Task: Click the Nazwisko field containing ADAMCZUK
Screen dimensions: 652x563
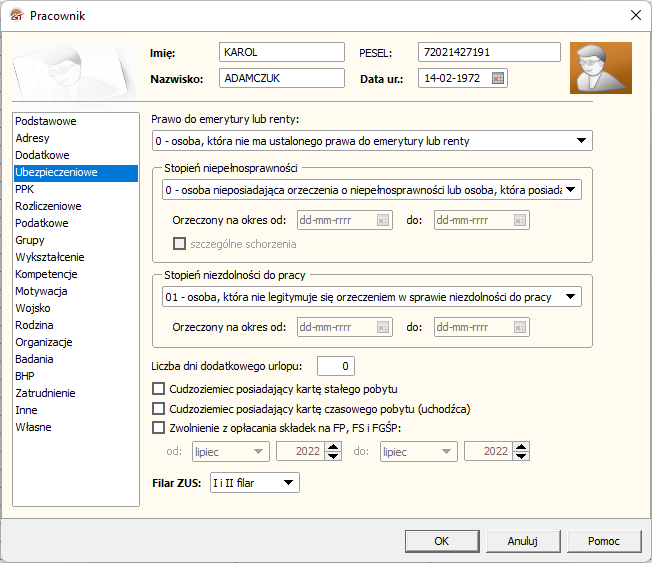Action: coord(282,78)
